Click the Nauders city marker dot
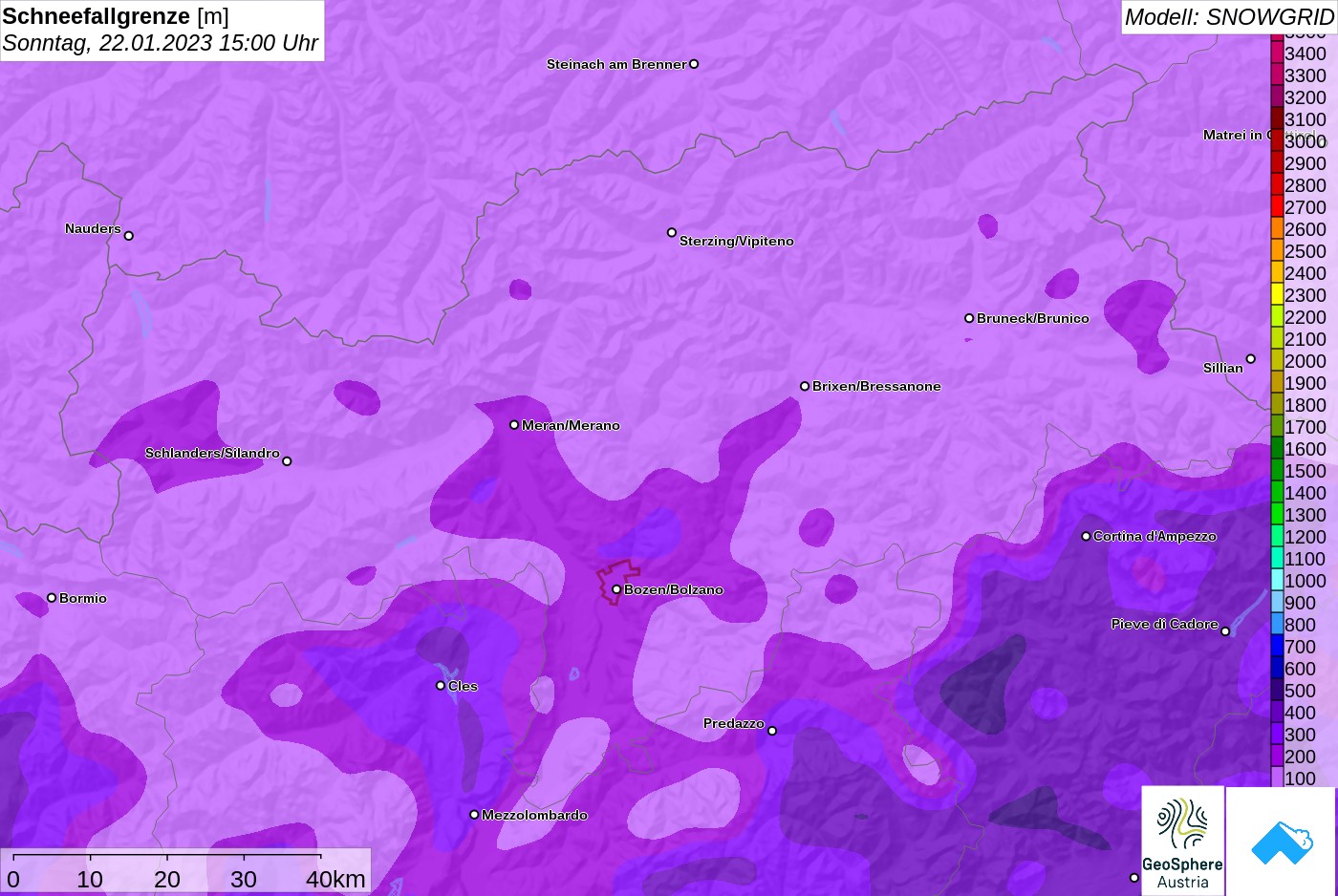 click(129, 235)
